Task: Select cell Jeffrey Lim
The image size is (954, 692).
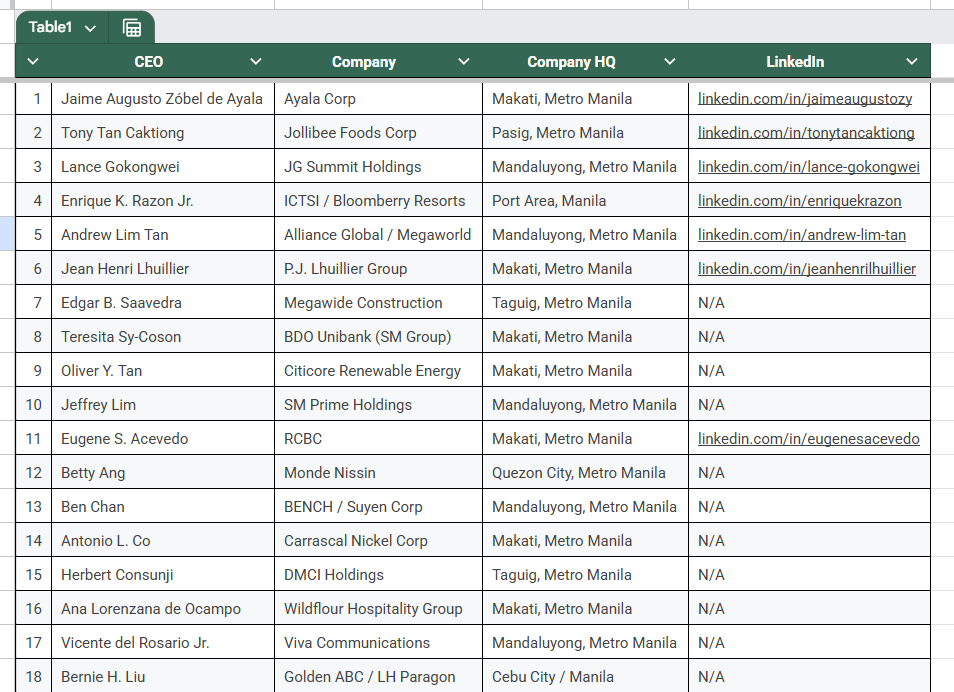Action: point(163,405)
